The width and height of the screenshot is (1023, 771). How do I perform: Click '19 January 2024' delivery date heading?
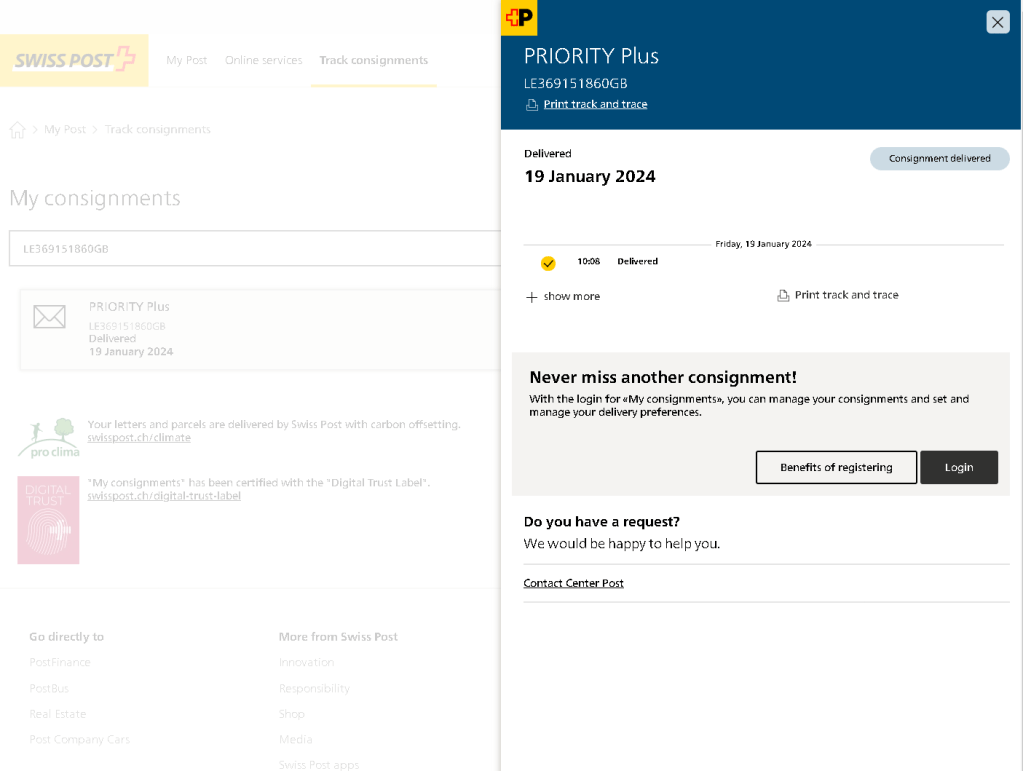point(590,176)
